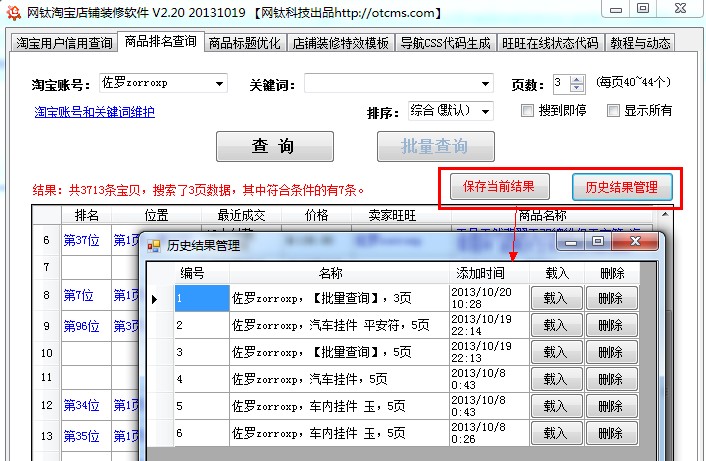The height and width of the screenshot is (461, 706).
Task: Close the main 网钛 window
Action: click(x=680, y=9)
